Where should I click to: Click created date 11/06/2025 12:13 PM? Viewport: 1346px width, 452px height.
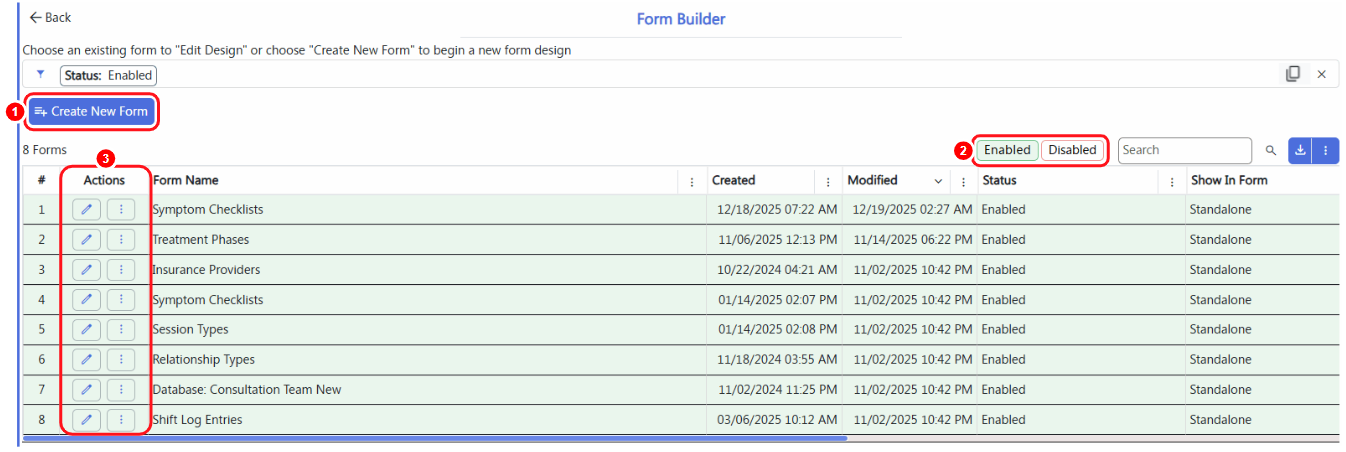click(x=778, y=240)
